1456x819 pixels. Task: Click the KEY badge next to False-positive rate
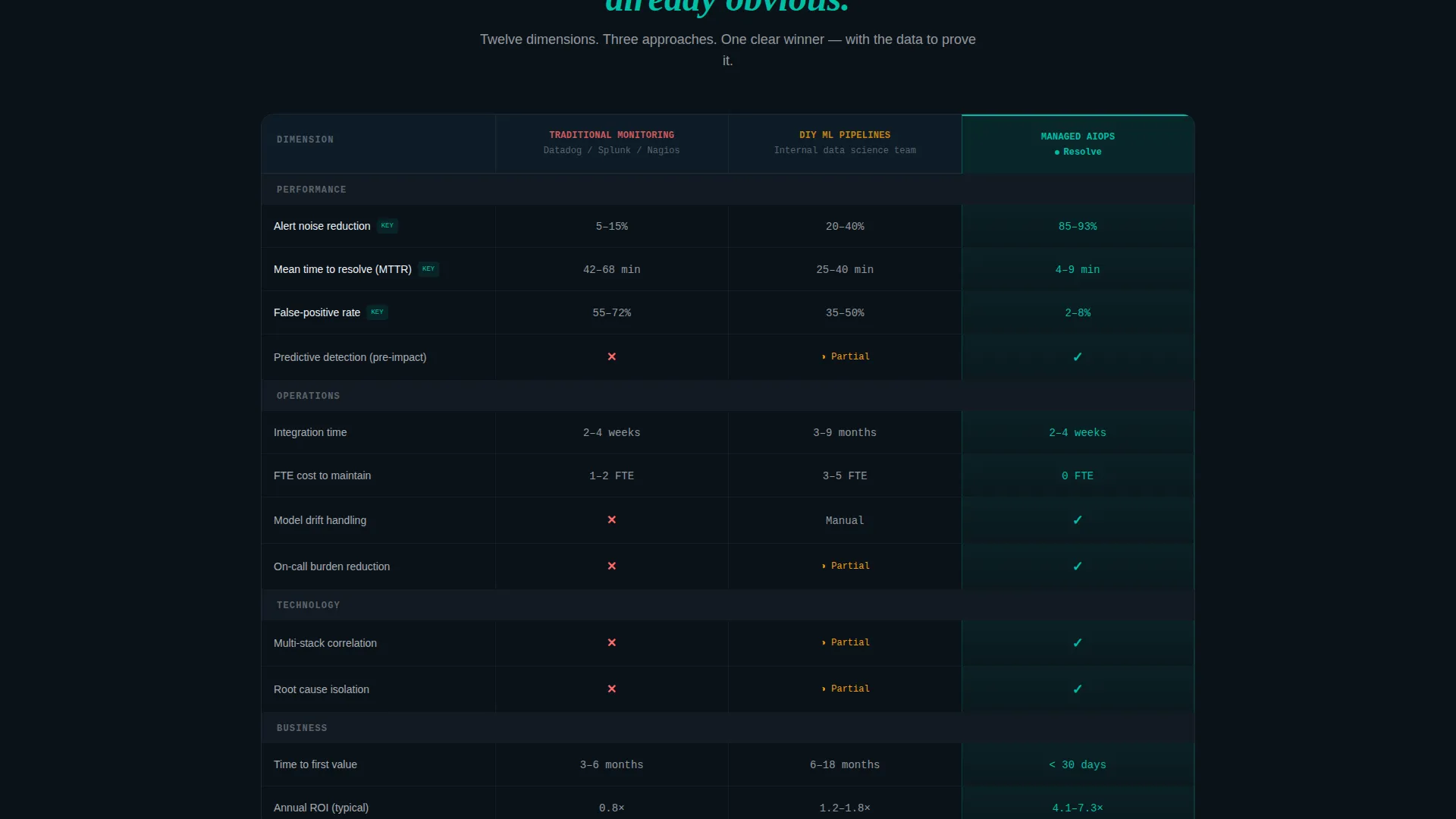coord(377,312)
